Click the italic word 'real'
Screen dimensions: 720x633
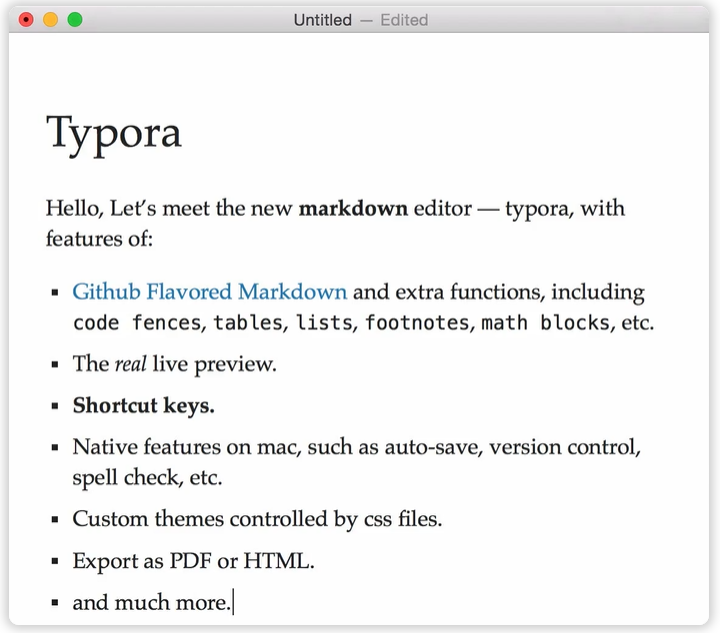tap(130, 364)
